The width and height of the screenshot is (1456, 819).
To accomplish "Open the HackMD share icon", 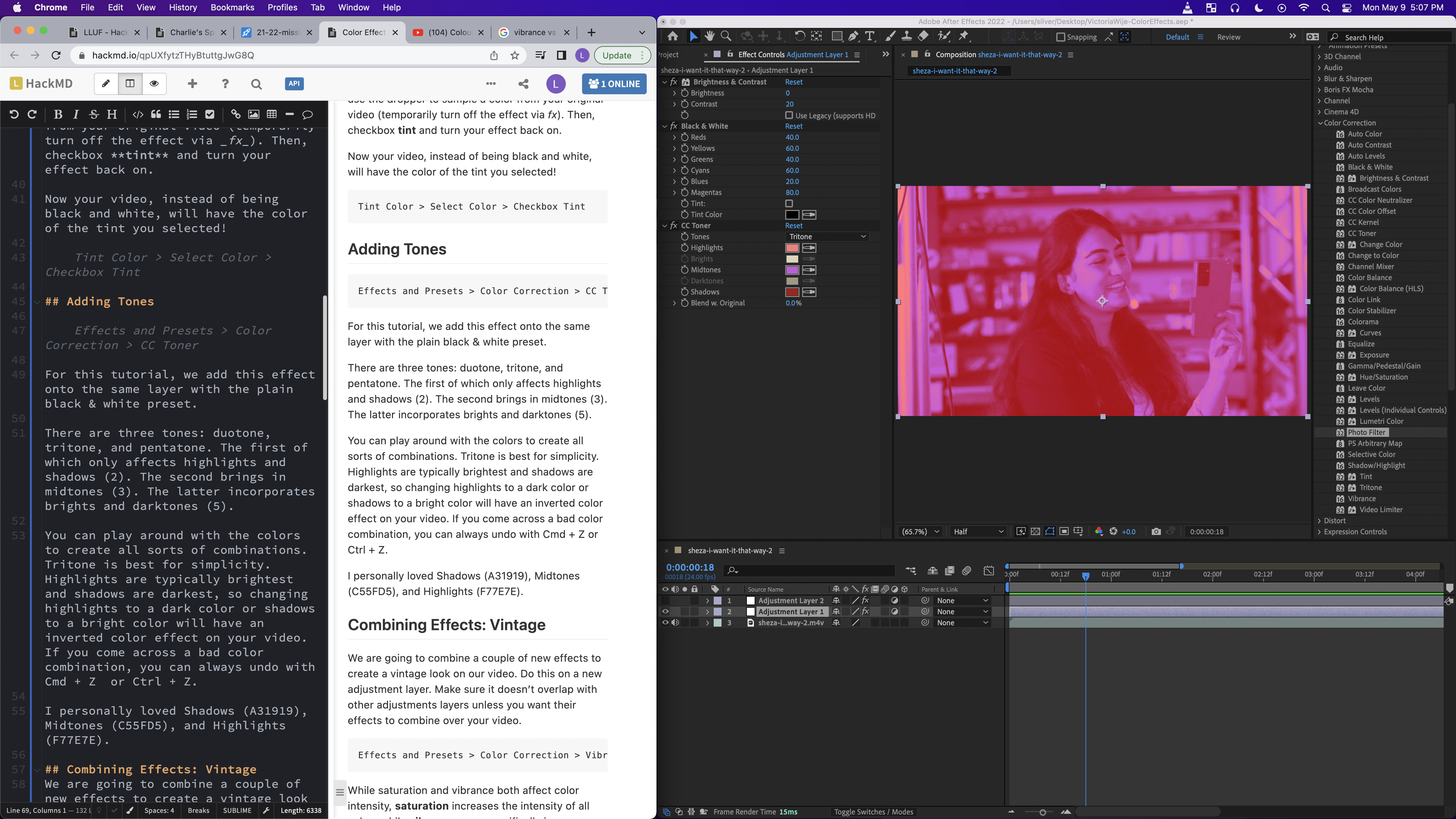I will (x=523, y=84).
